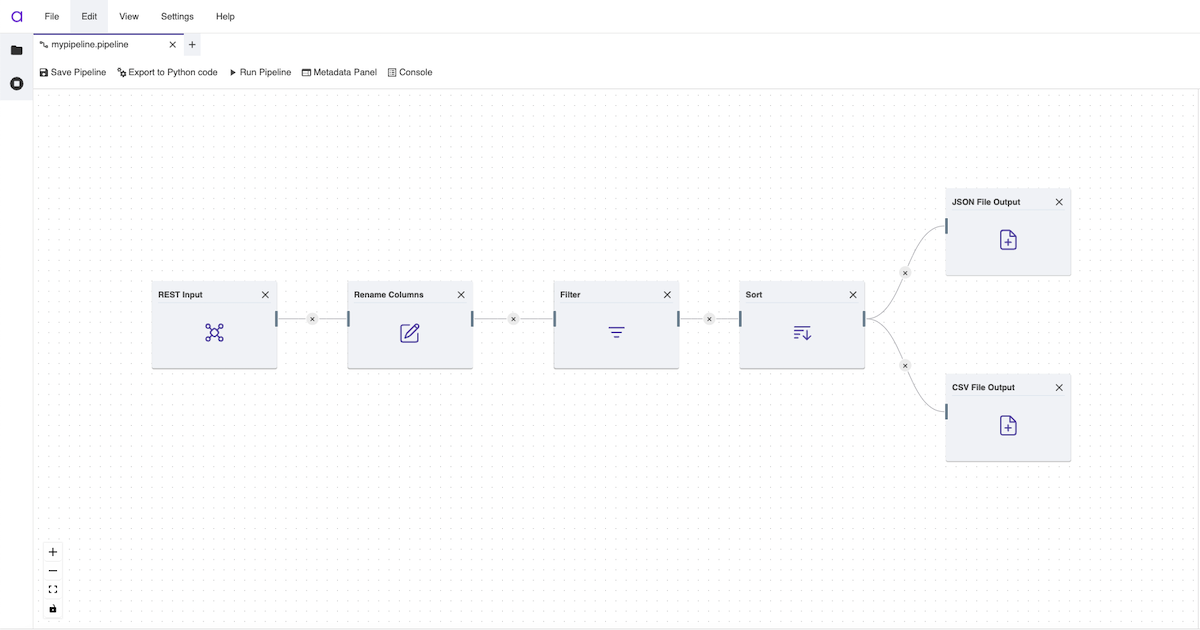The width and height of the screenshot is (1200, 630).
Task: Zoom in on the canvas
Action: click(53, 552)
